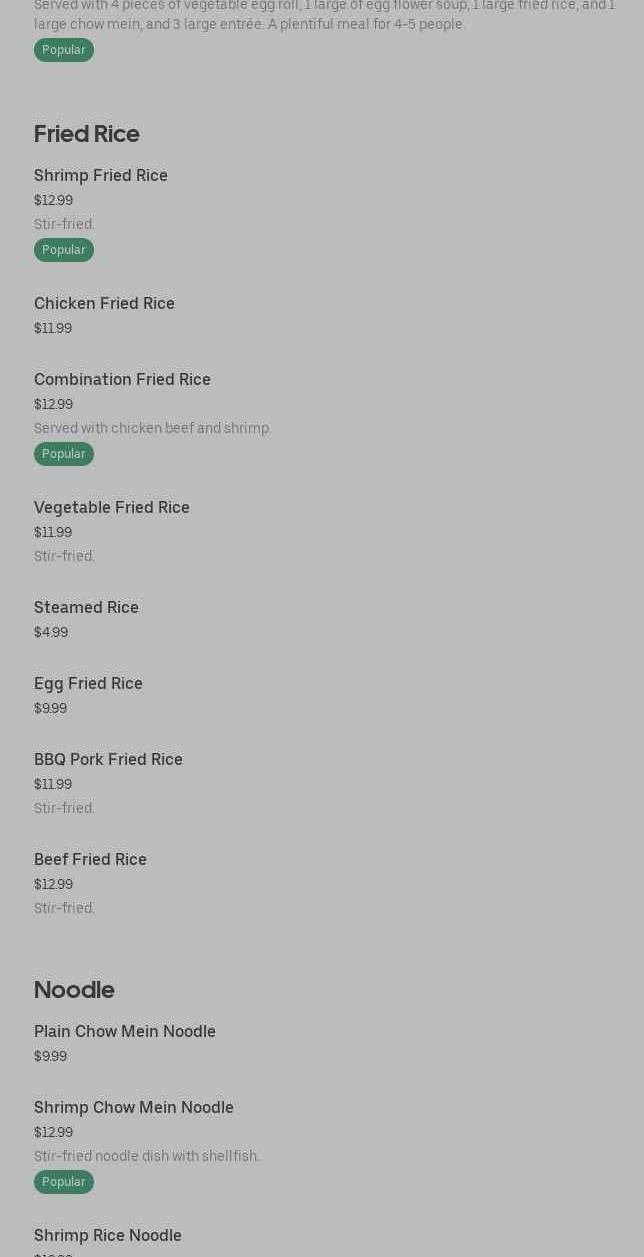This screenshot has width=644, height=1257.
Task: Pick BBQ Pork Fried Rice
Action: (108, 760)
